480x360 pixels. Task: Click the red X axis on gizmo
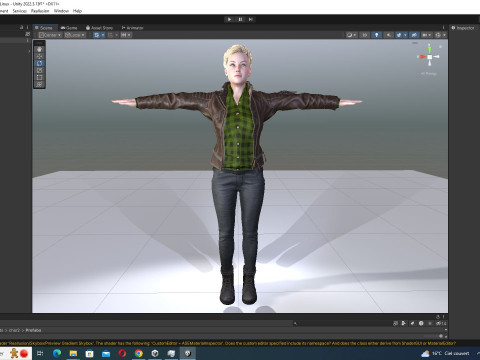[x=422, y=57]
